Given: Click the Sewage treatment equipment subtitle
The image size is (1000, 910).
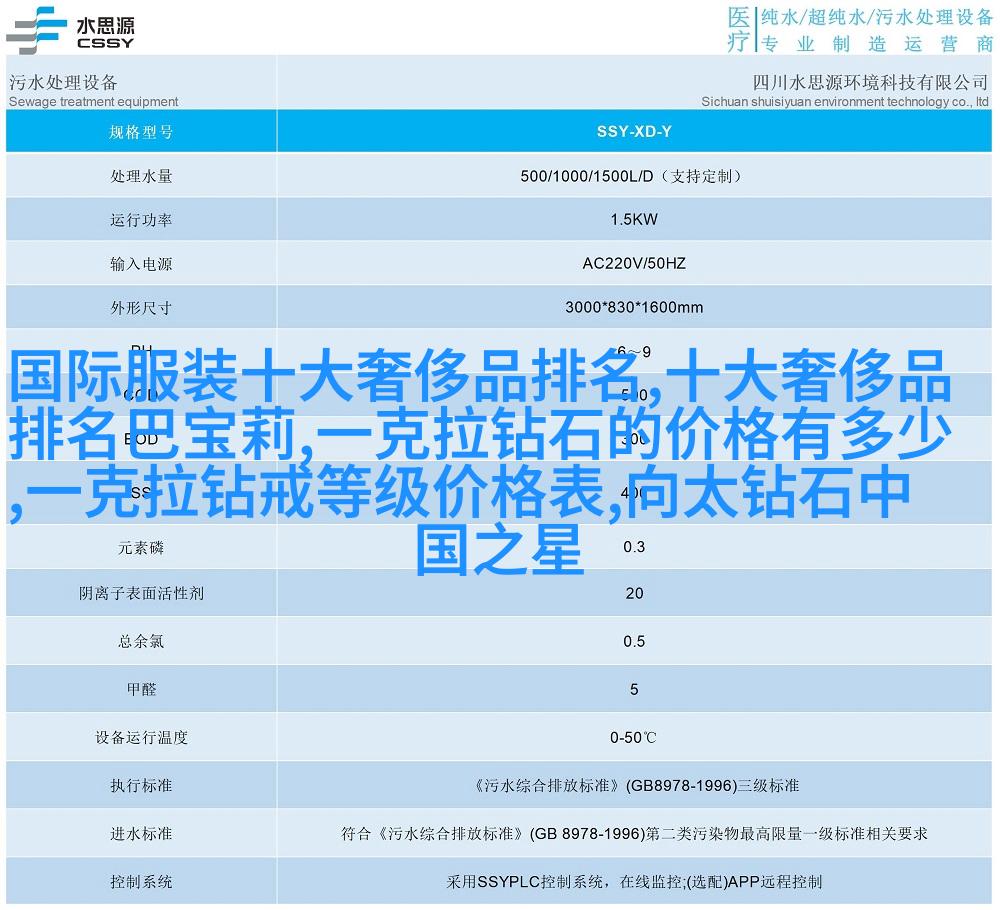Looking at the screenshot, I should [94, 101].
